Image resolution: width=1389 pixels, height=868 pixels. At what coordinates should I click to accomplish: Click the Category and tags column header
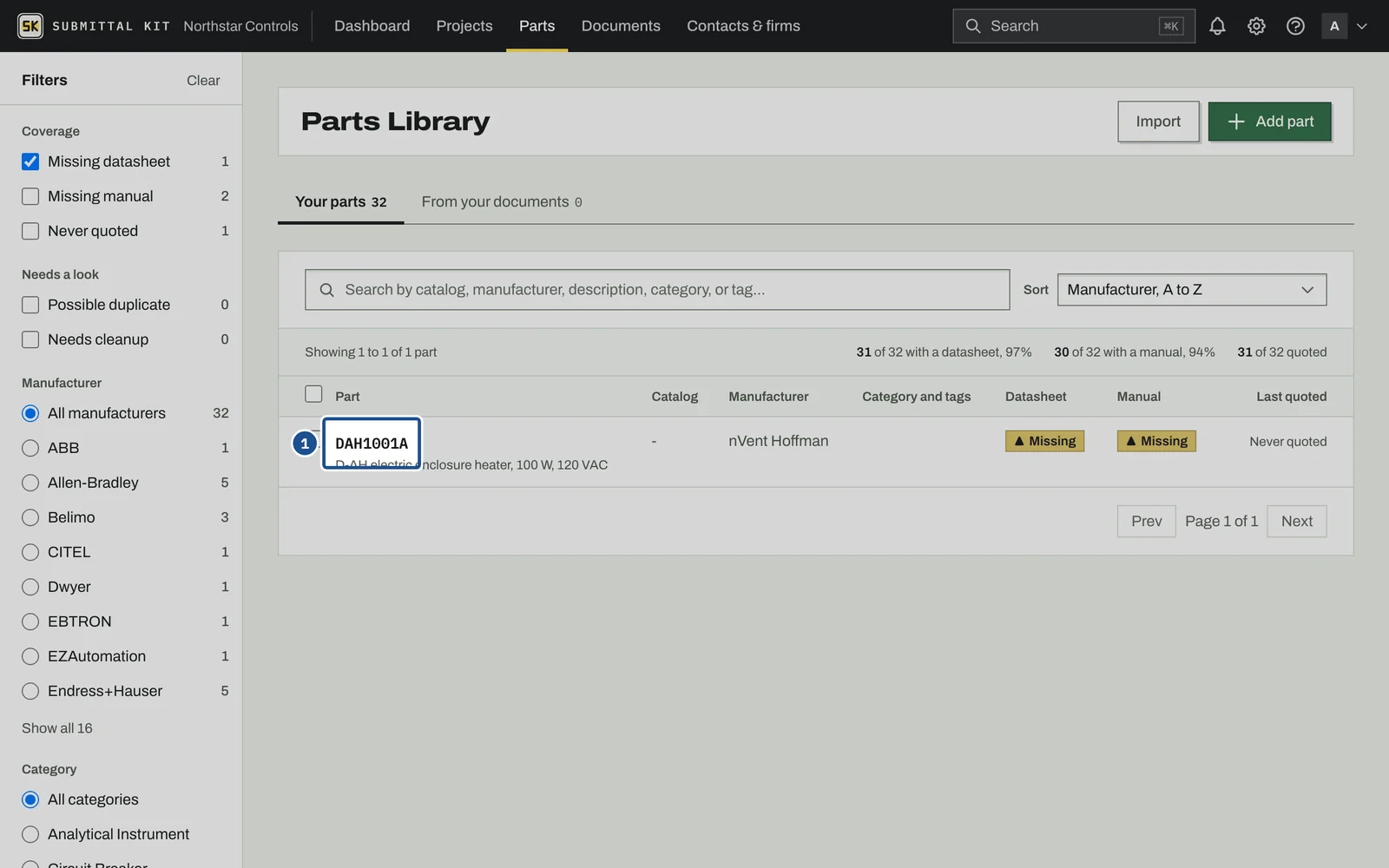[917, 397]
